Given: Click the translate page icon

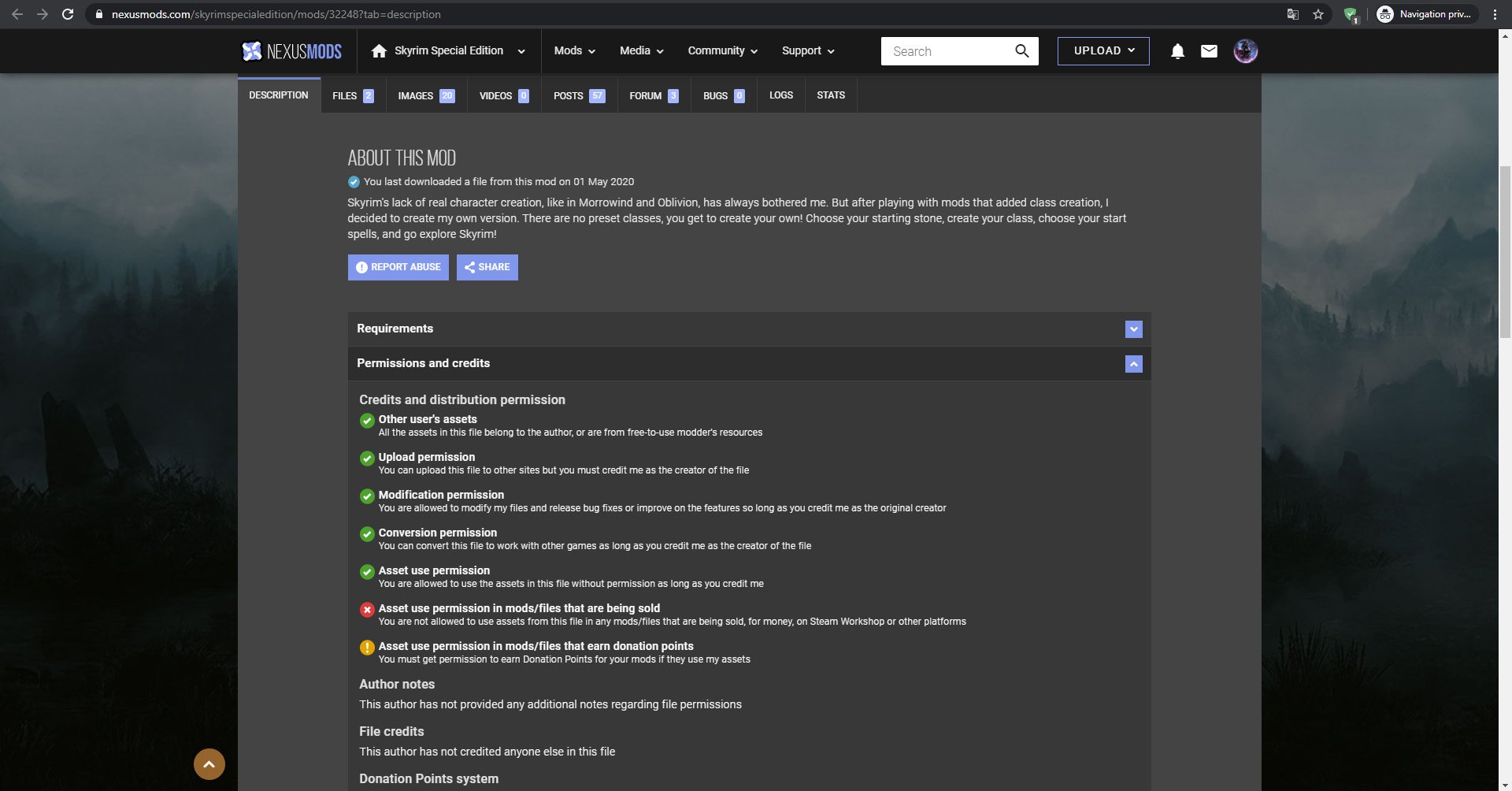Looking at the screenshot, I should [x=1292, y=14].
